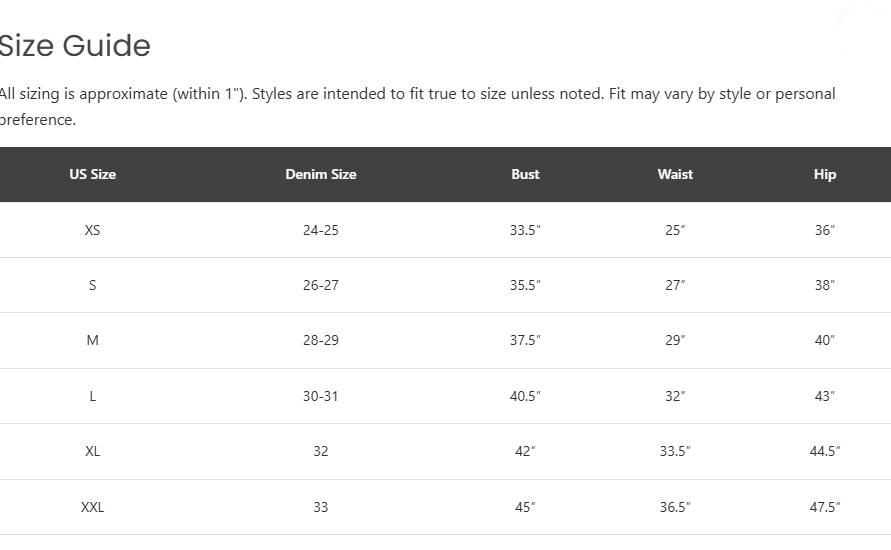The height and width of the screenshot is (550, 891).
Task: Select the XL size row label
Action: tap(93, 451)
